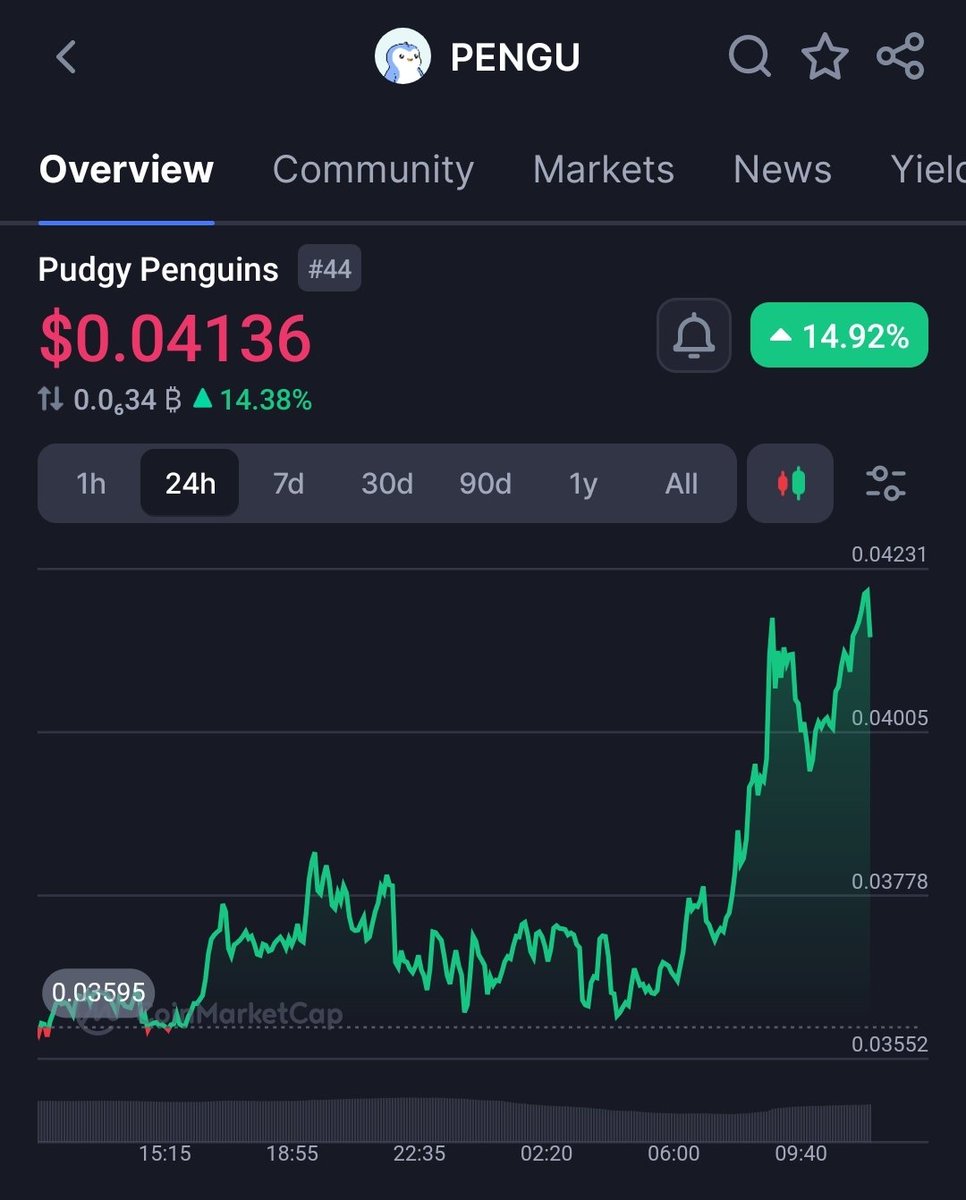Select the 1h chart range
The image size is (966, 1200).
coord(91,484)
